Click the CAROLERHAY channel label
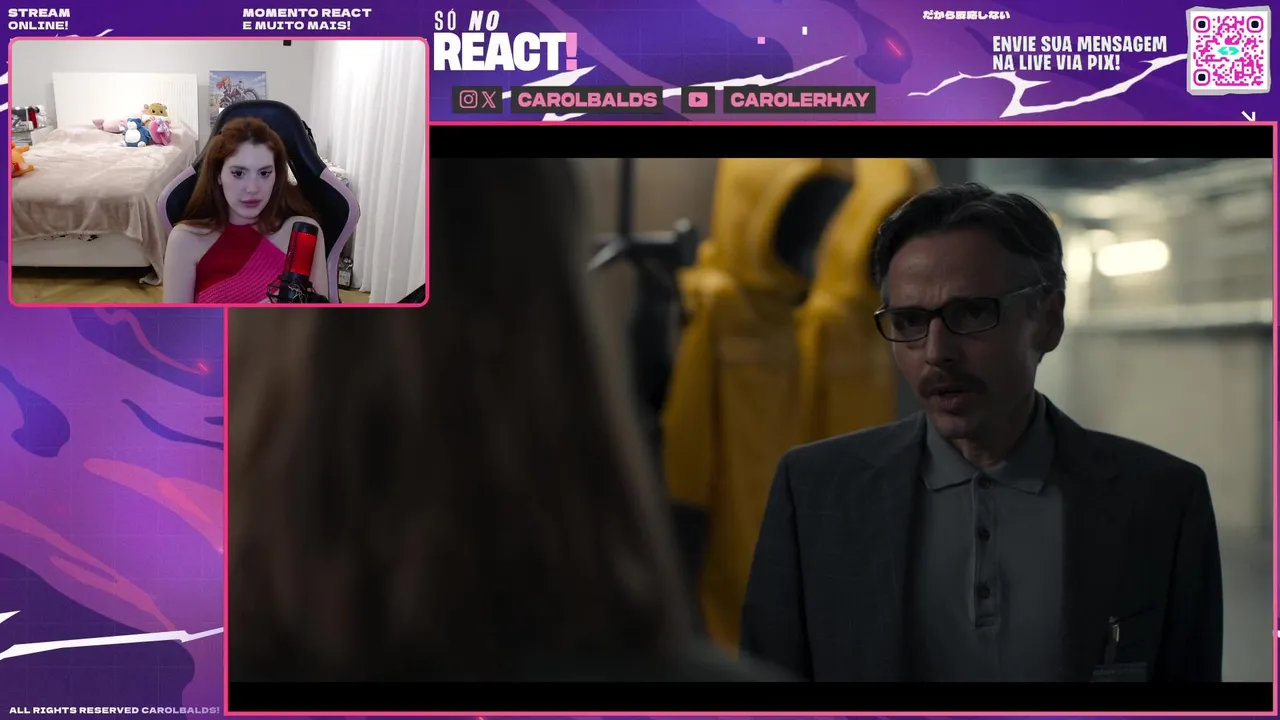Viewport: 1280px width, 720px height. click(799, 99)
